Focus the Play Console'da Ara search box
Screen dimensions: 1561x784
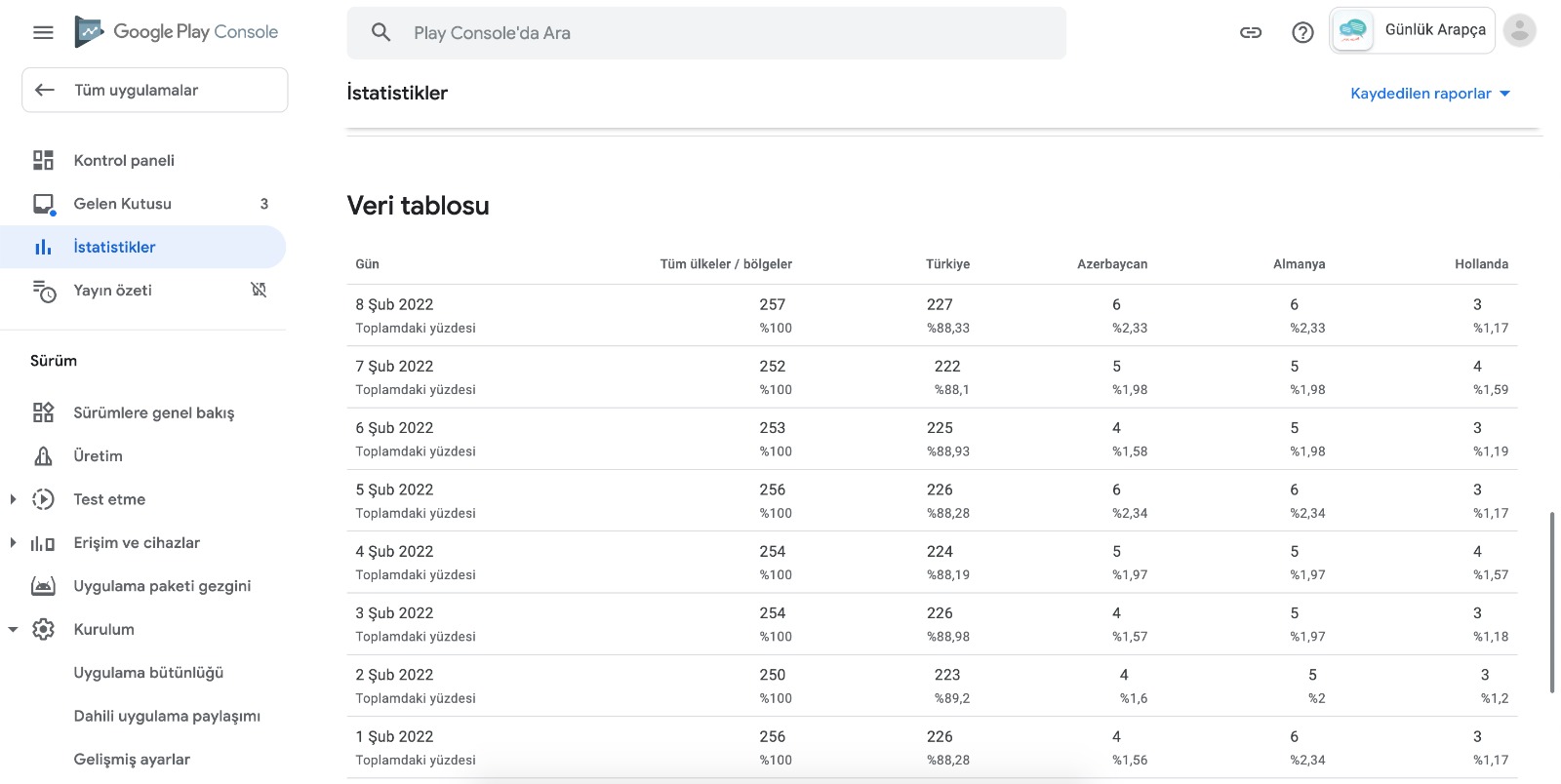[x=706, y=33]
